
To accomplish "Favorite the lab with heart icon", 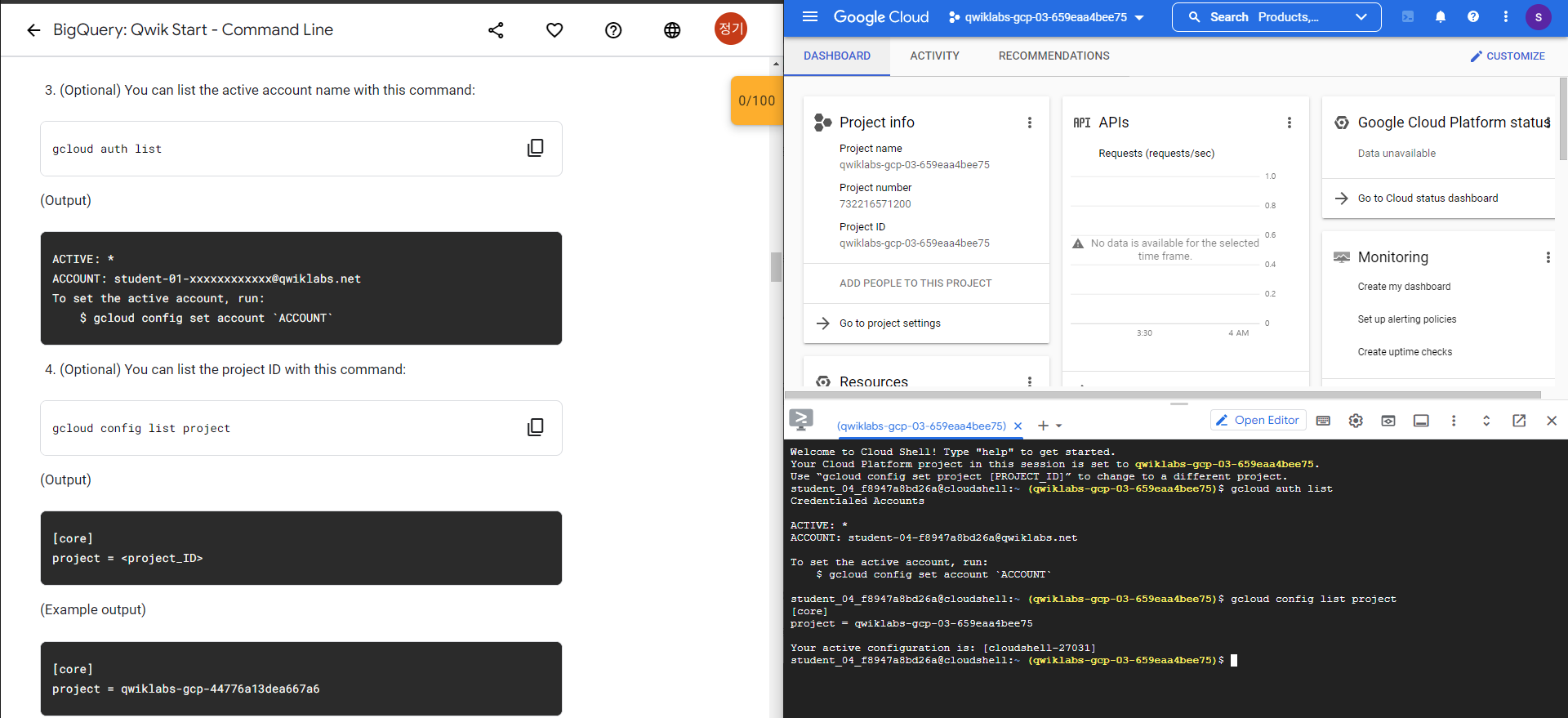I will tap(555, 30).
